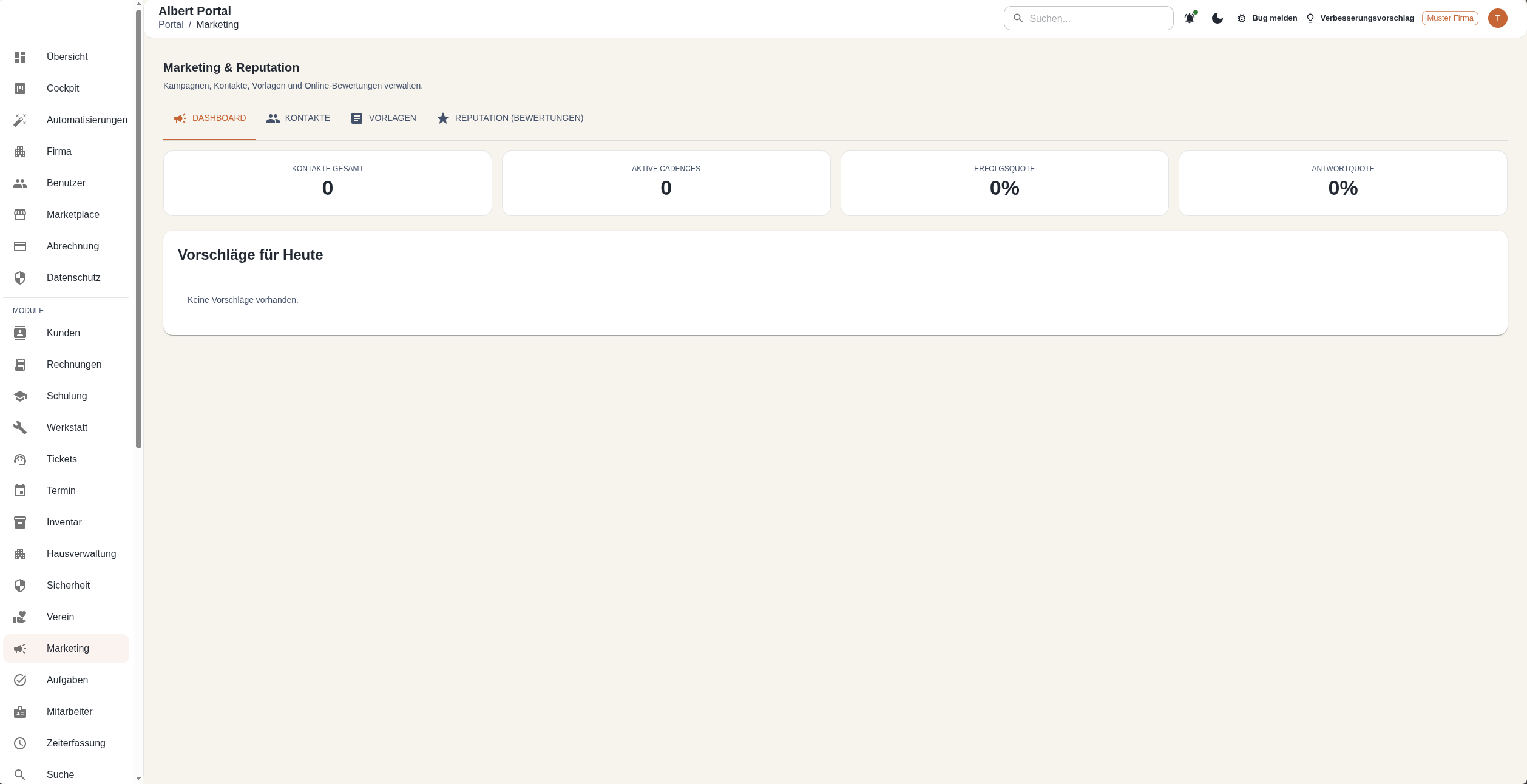Click the Verbesserungsvorschlag button
This screenshot has height=784, width=1527.
point(1359,18)
